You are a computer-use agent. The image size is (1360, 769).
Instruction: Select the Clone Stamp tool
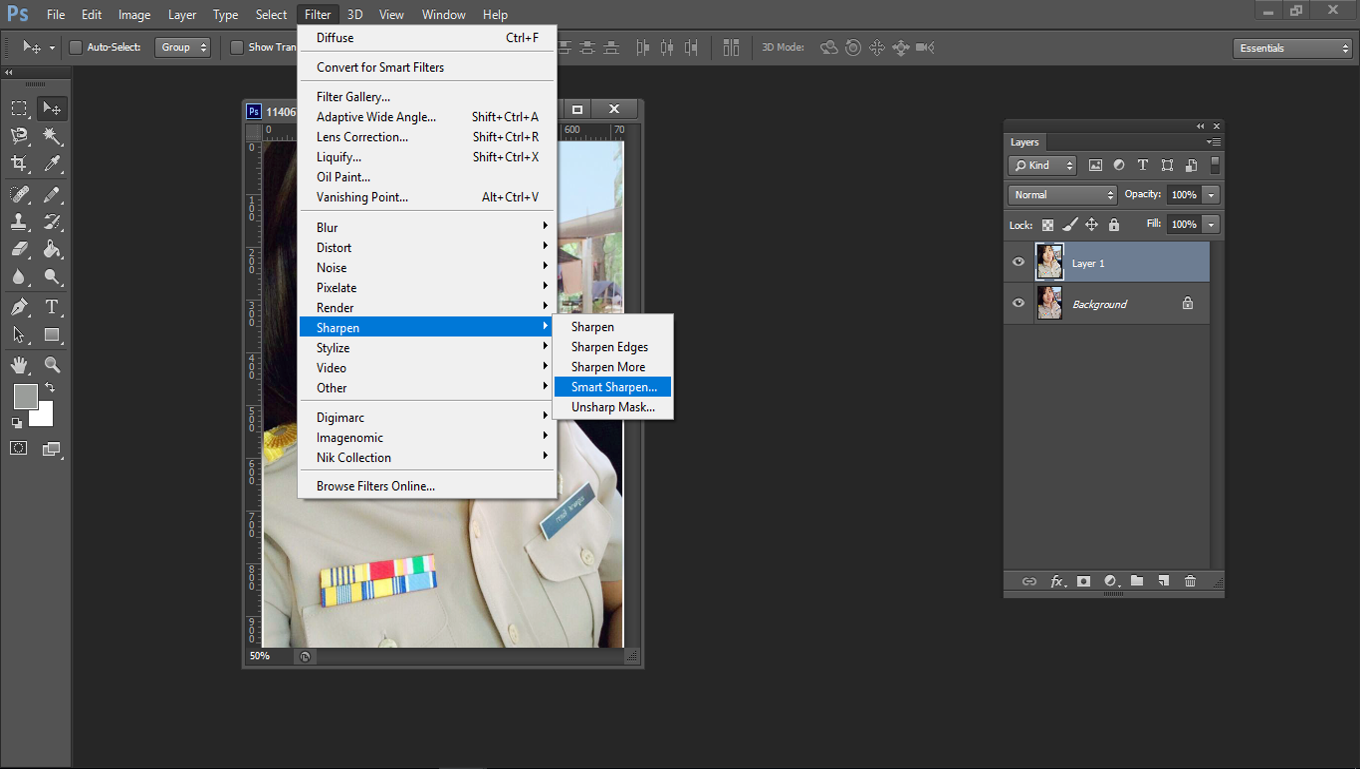[19, 222]
